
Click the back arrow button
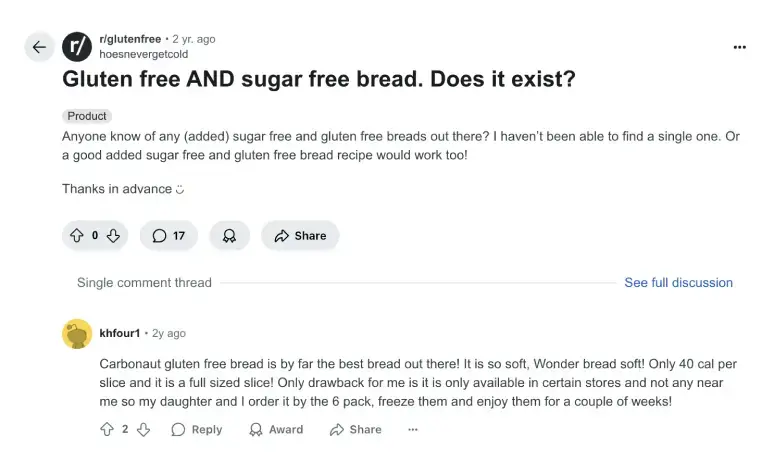click(39, 47)
